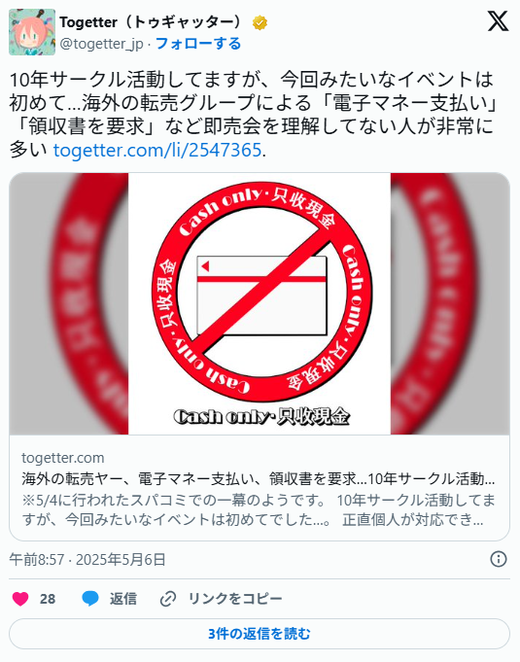Open the togetter.com/li/2547365 link
This screenshot has height=662, width=520.
coord(157,150)
